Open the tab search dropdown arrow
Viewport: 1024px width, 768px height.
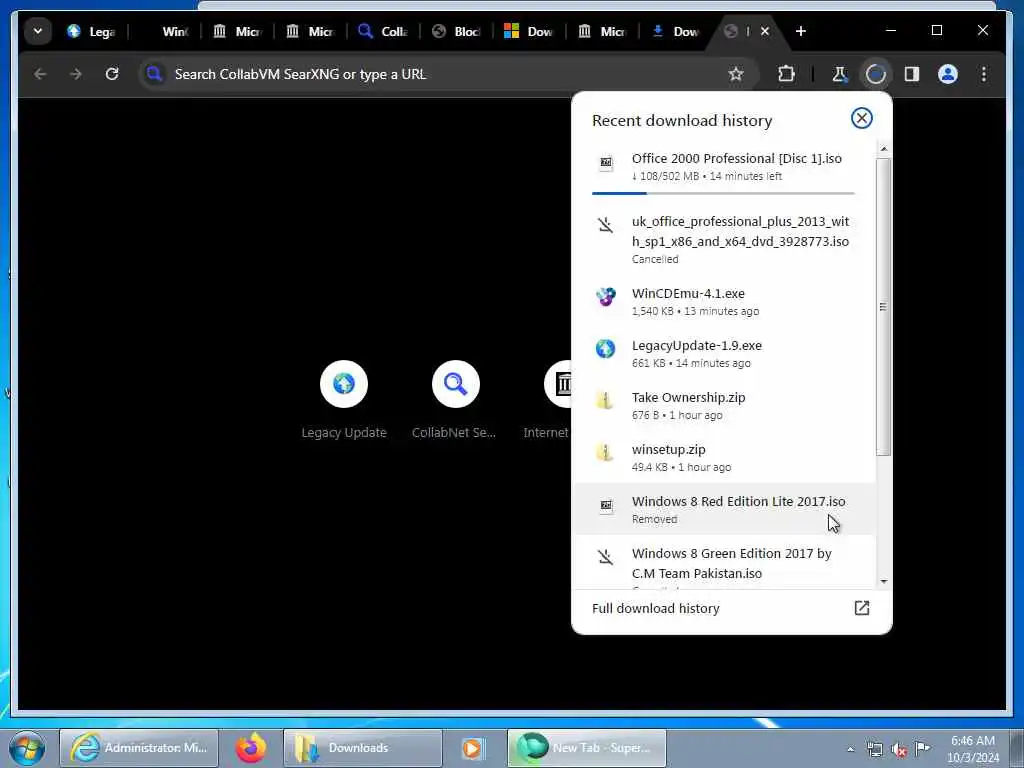38,31
